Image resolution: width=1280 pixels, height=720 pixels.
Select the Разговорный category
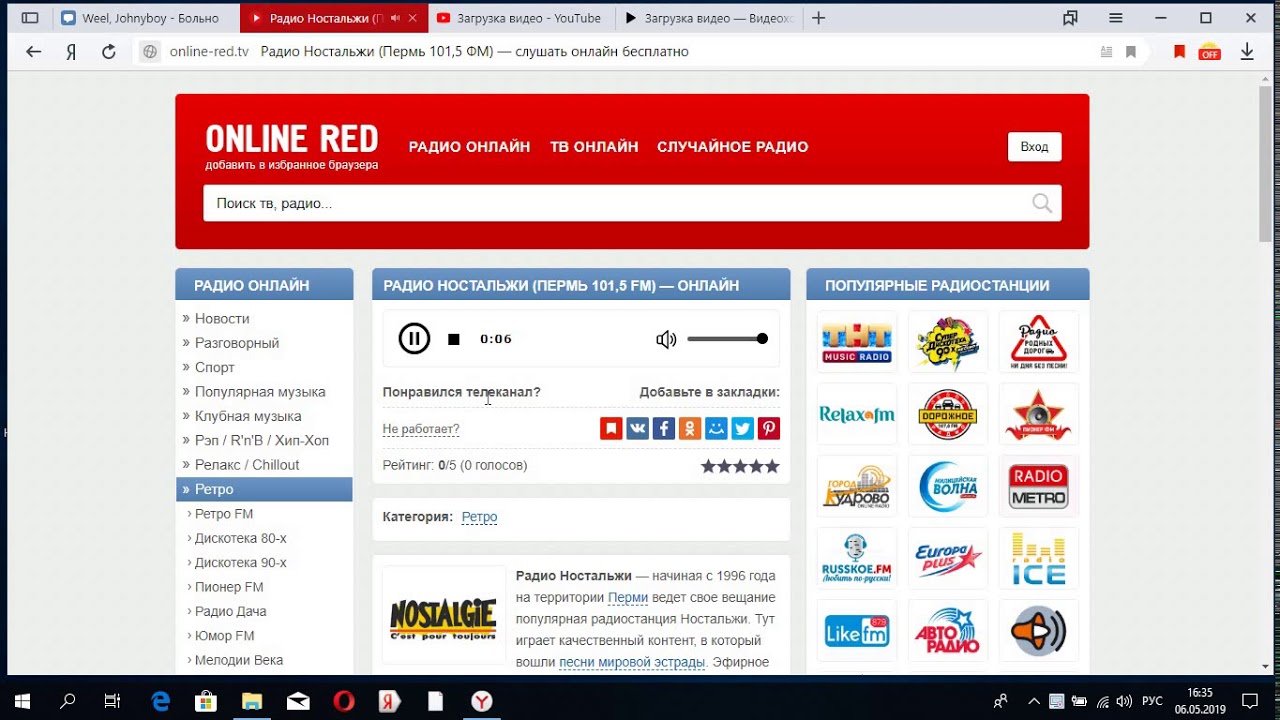pos(237,343)
